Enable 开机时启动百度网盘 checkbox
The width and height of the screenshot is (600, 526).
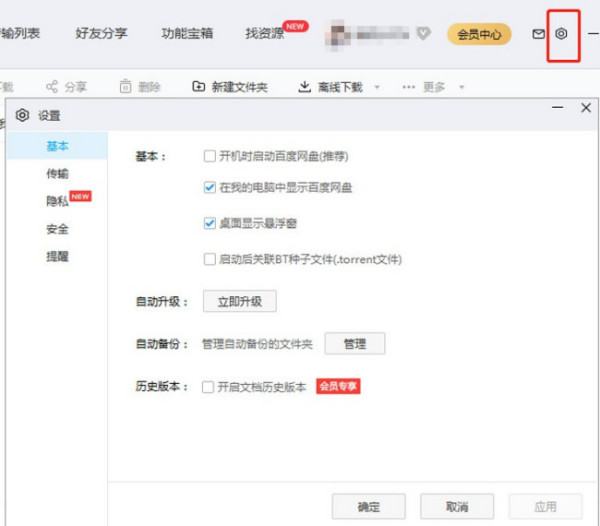(x=209, y=156)
